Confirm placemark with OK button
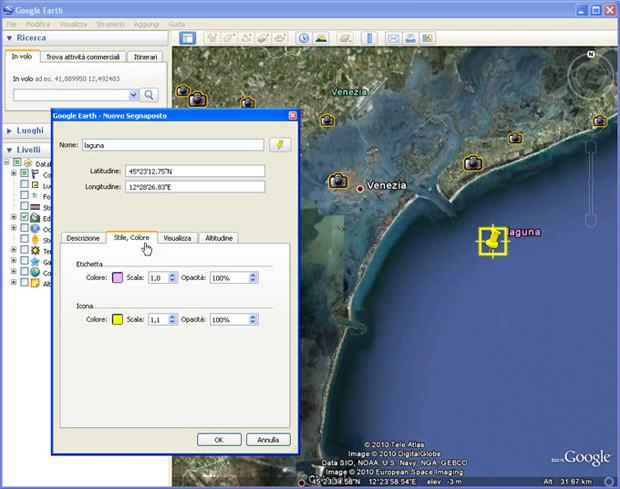620x489 pixels. [x=219, y=440]
